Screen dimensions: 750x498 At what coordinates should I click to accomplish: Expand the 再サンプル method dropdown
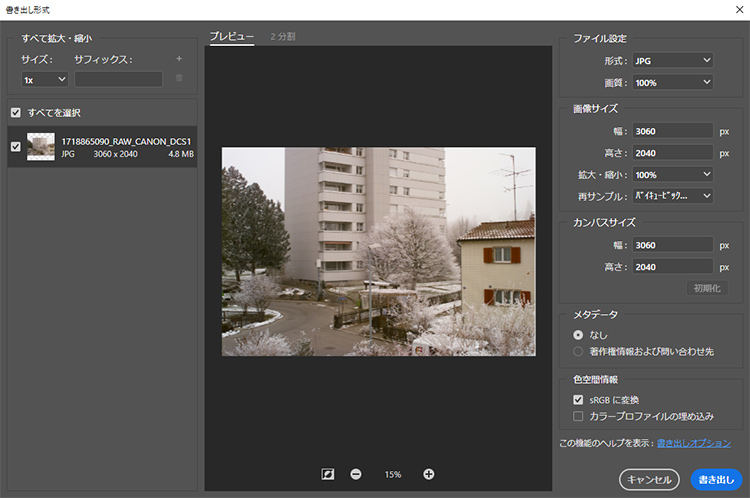point(673,196)
